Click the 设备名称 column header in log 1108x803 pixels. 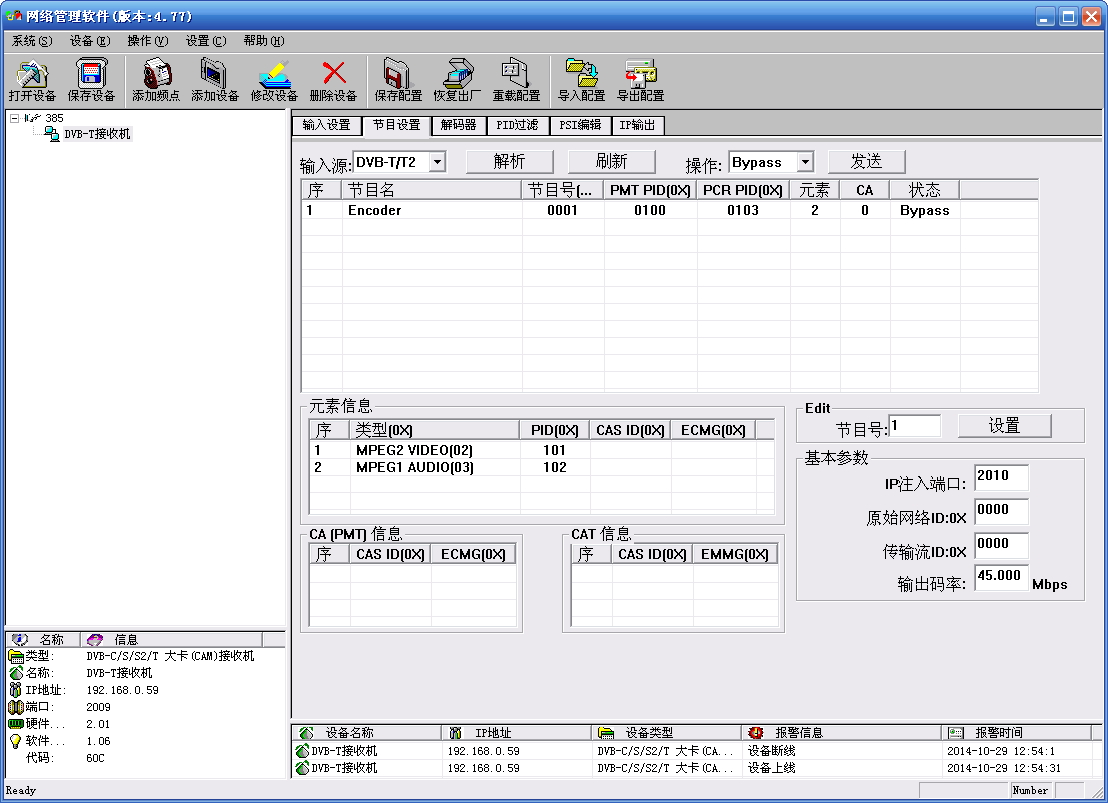tap(366, 732)
